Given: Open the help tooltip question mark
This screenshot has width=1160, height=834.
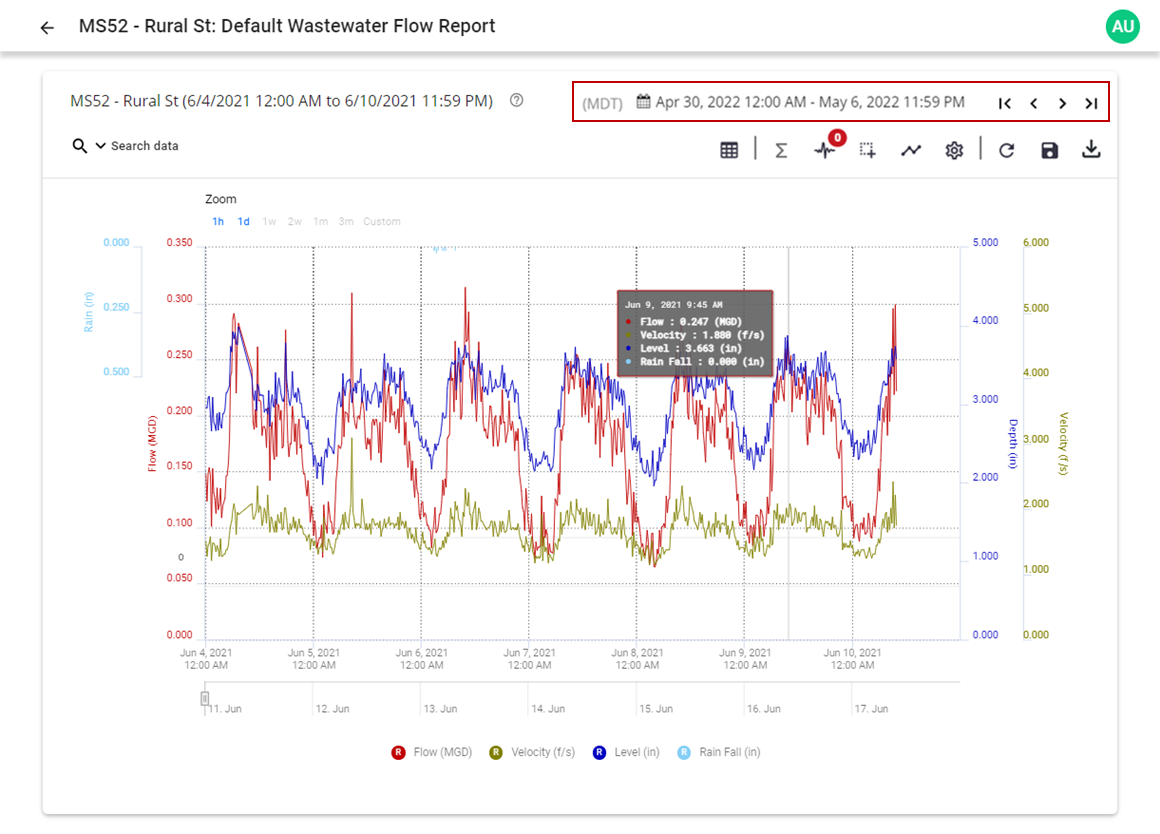Looking at the screenshot, I should click(516, 100).
